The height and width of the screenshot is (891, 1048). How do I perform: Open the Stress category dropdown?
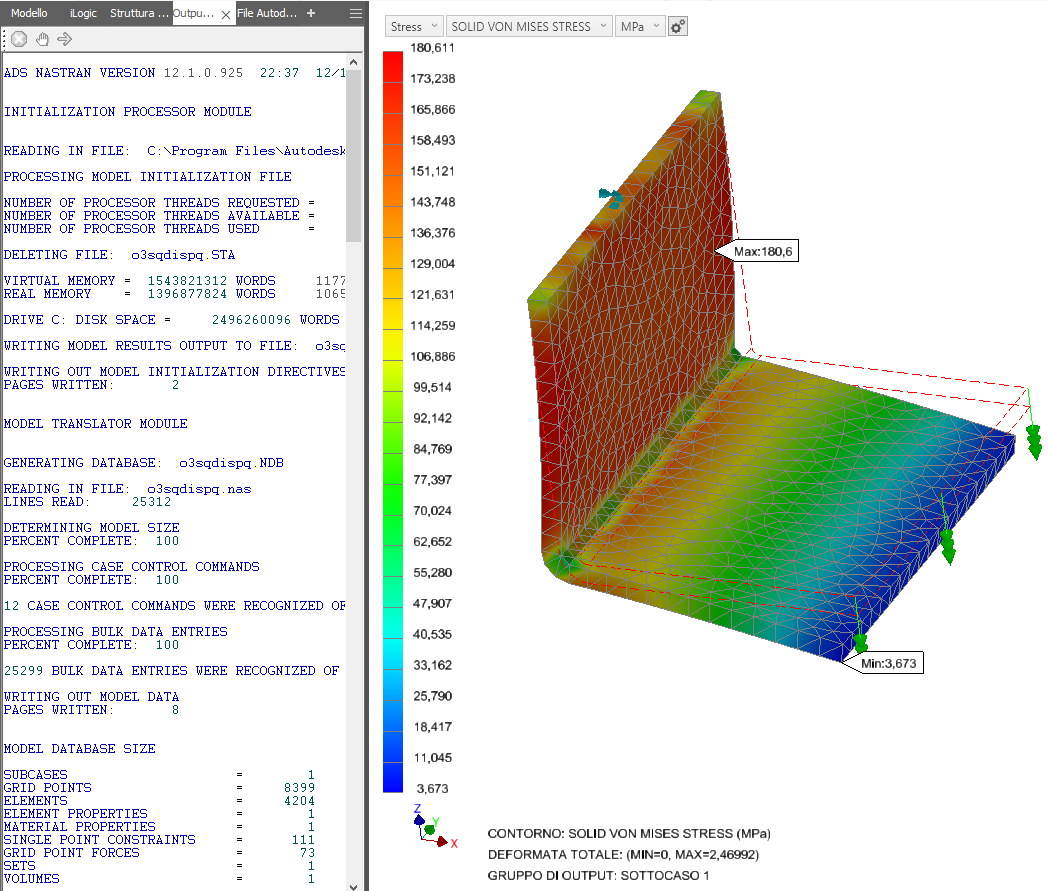[413, 26]
